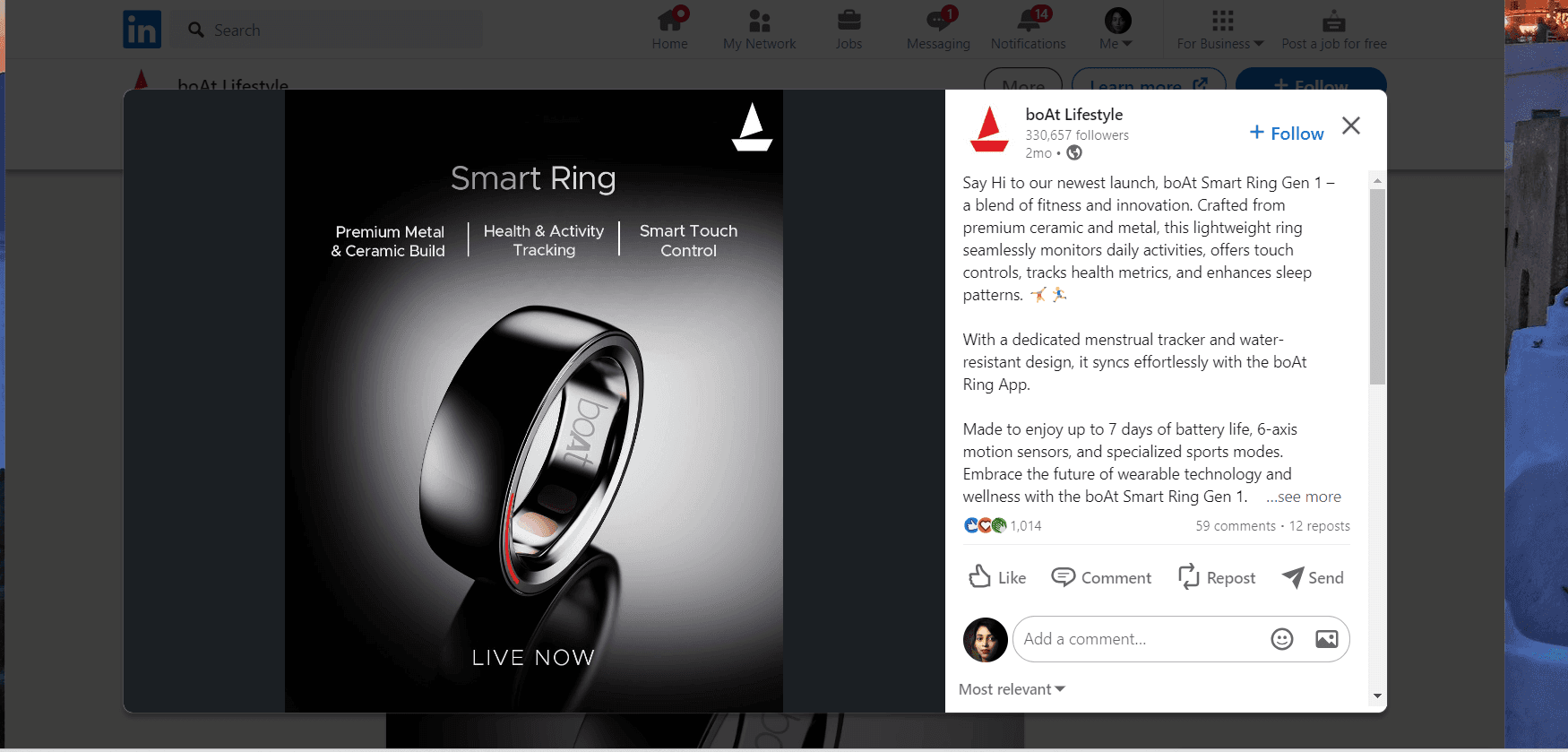Open the Notifications tab
This screenshot has height=752, width=1568.
pos(1029,29)
